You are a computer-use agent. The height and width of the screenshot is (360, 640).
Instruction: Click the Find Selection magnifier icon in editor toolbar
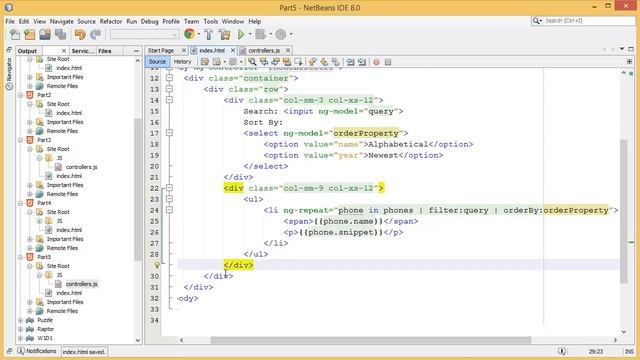point(252,62)
